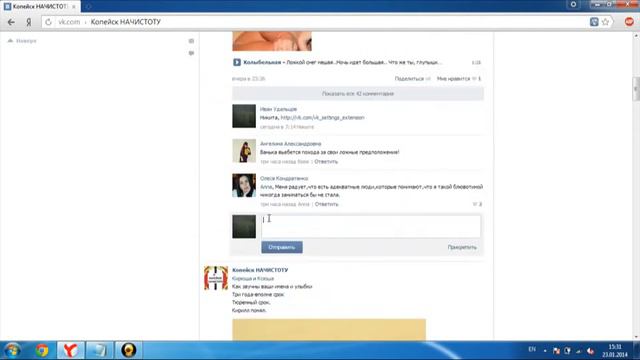Image resolution: width=640 pixels, height=360 pixels.
Task: Open the post timestamp 'вчера в 23:26'
Action: click(249, 79)
